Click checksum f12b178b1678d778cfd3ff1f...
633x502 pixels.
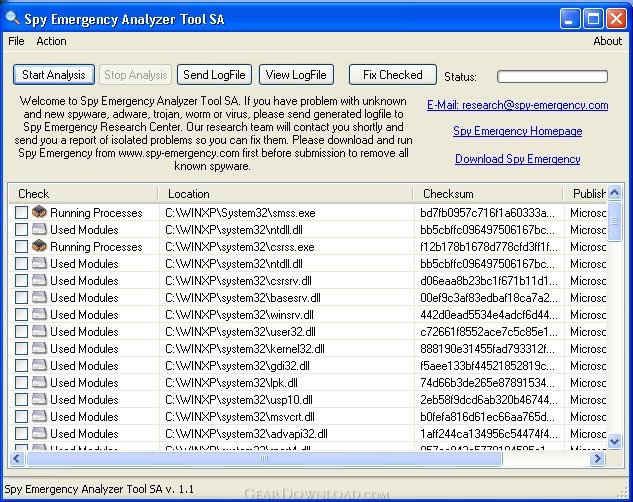488,247
